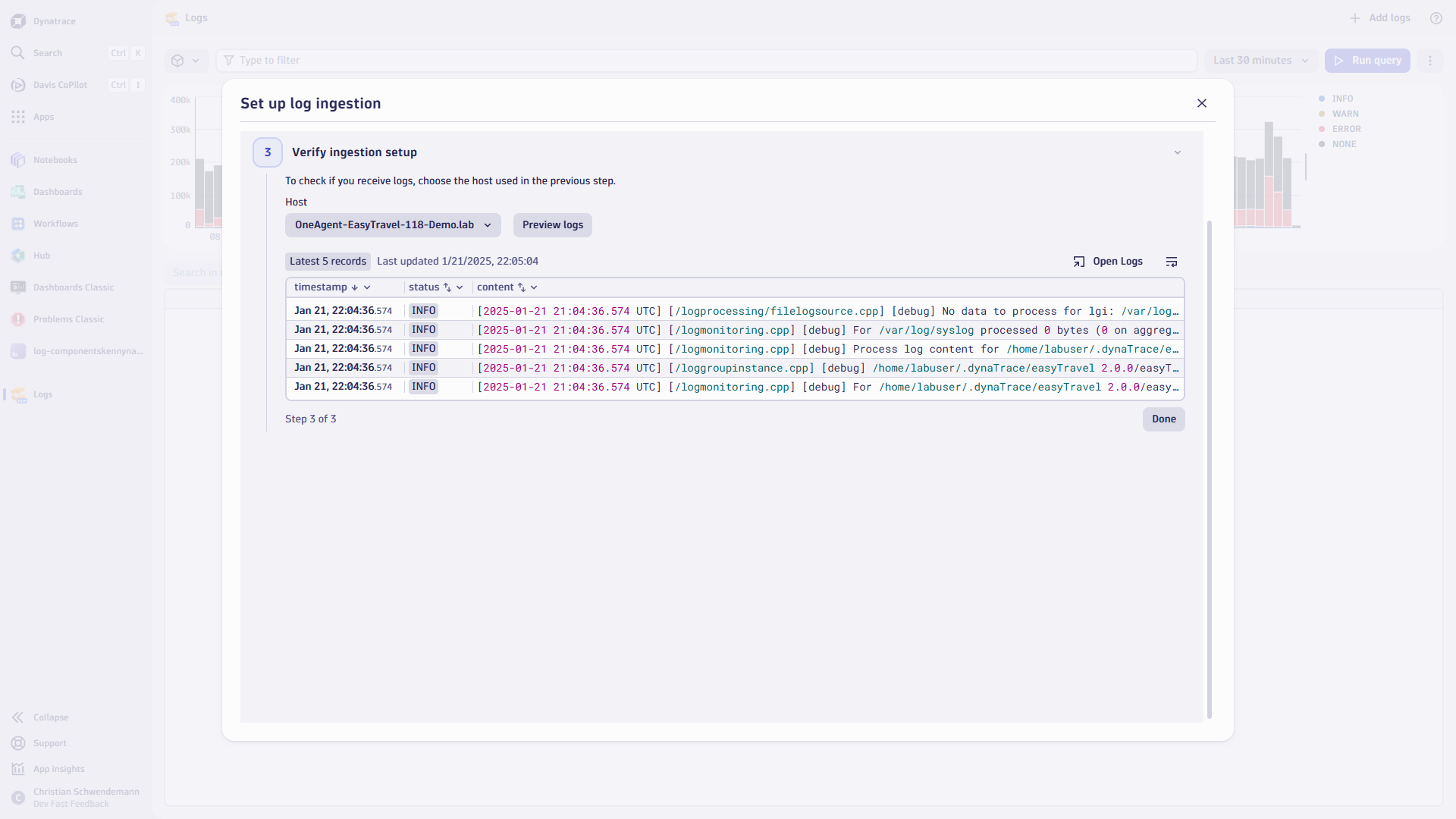Open App insights from the sidebar
Image resolution: width=1456 pixels, height=819 pixels.
click(18, 769)
